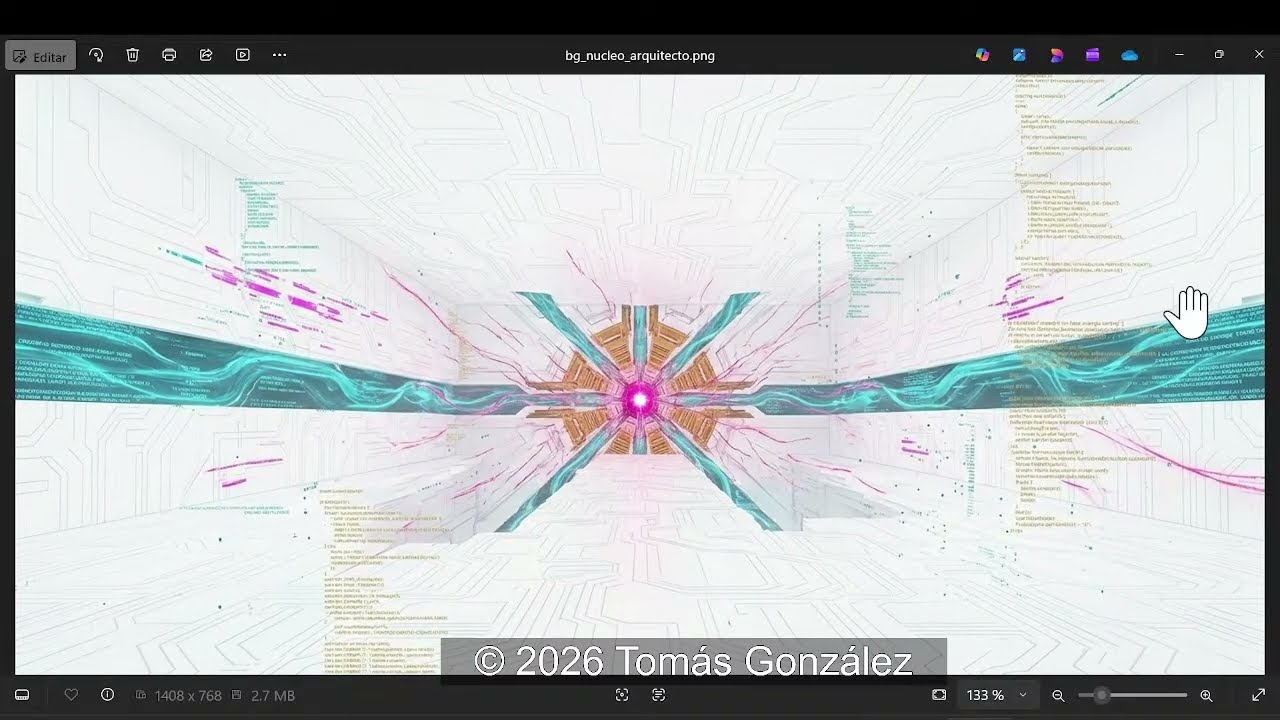
Task: Open the OneDrive cloud icon
Action: click(x=1129, y=55)
